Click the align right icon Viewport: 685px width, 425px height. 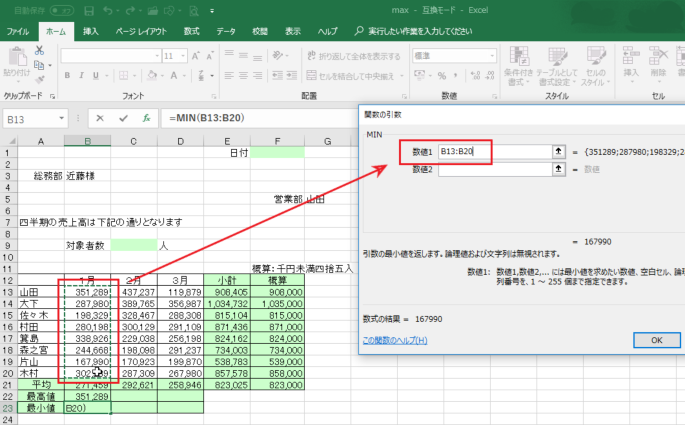pos(258,76)
